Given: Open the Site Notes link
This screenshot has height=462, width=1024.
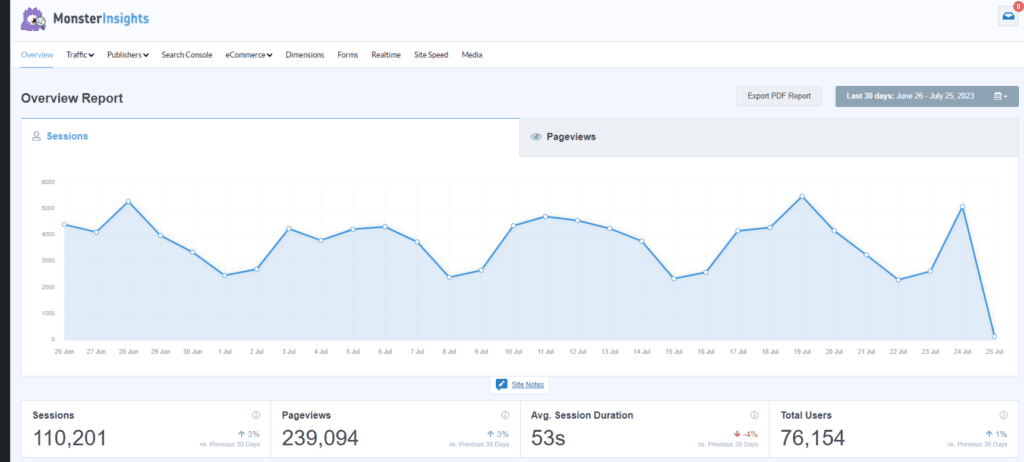Looking at the screenshot, I should click(x=527, y=385).
